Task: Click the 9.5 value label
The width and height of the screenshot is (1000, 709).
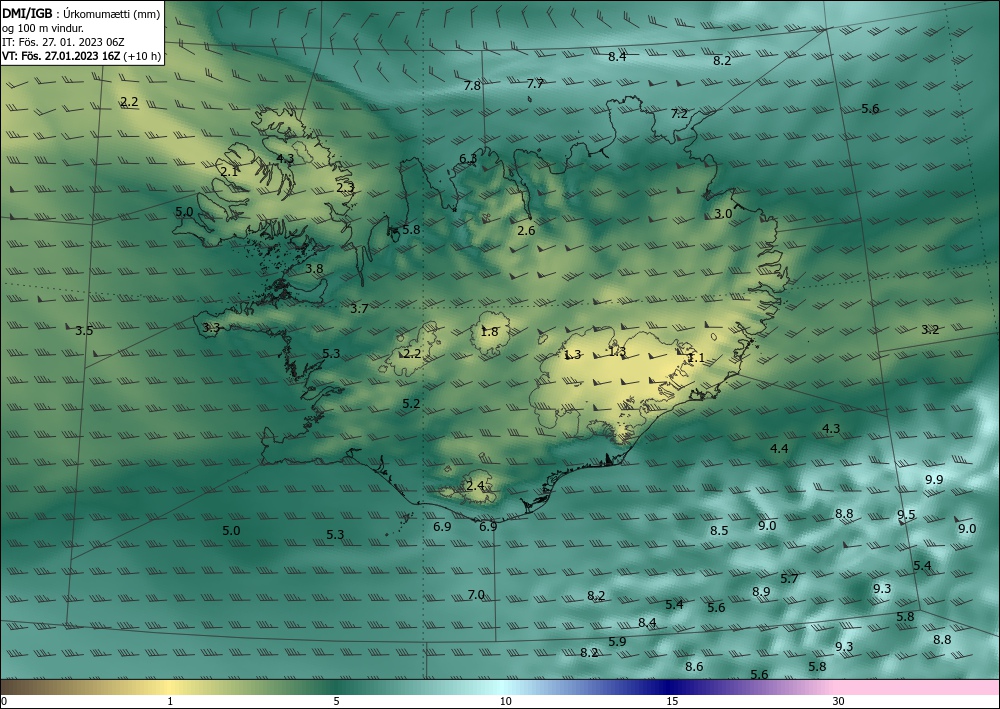Action: (906, 515)
